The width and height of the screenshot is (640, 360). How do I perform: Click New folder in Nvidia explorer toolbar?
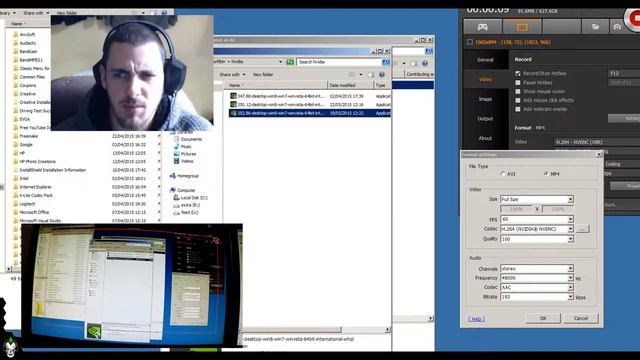coord(263,75)
